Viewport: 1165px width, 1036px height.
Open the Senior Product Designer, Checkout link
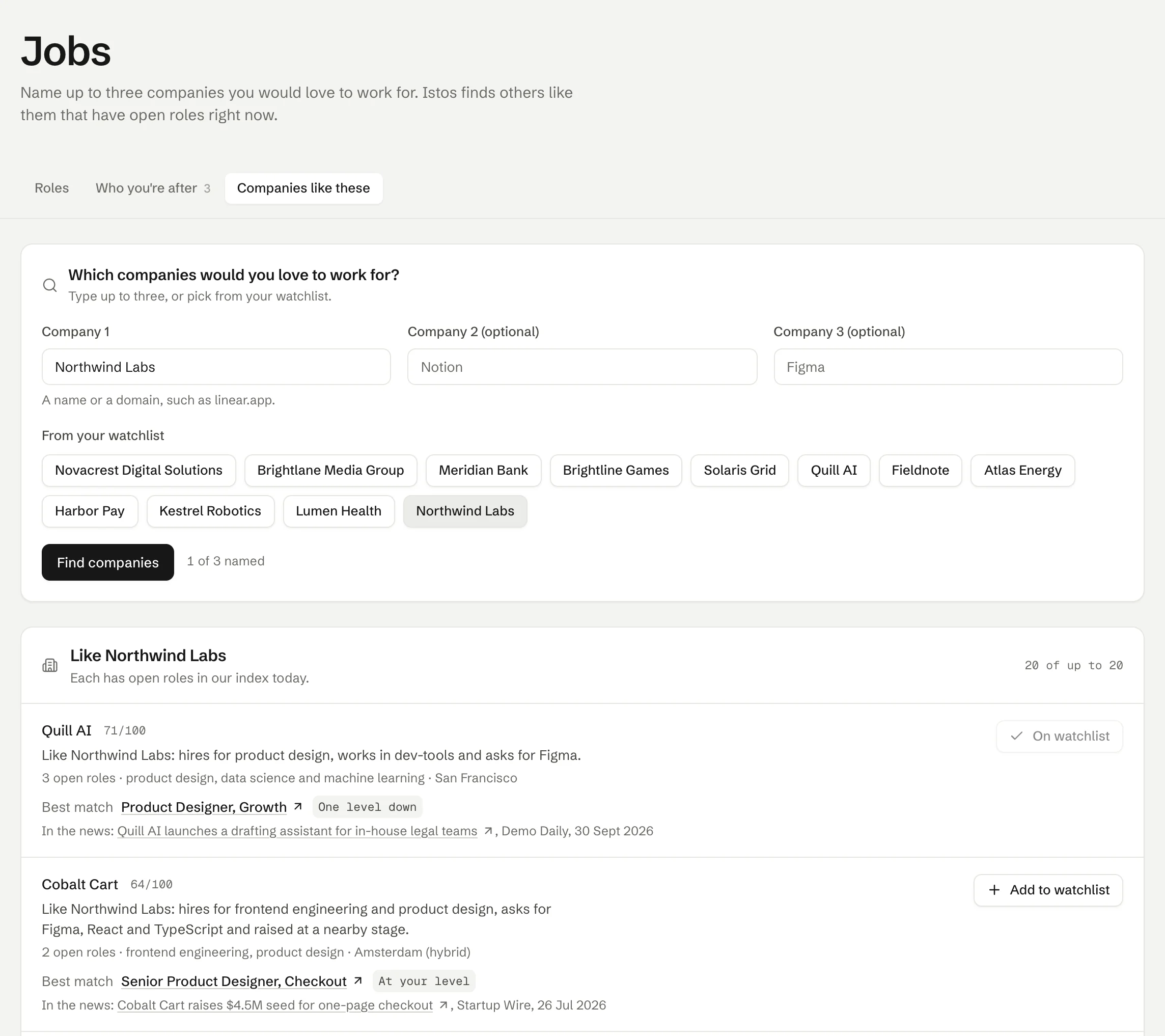click(x=234, y=980)
